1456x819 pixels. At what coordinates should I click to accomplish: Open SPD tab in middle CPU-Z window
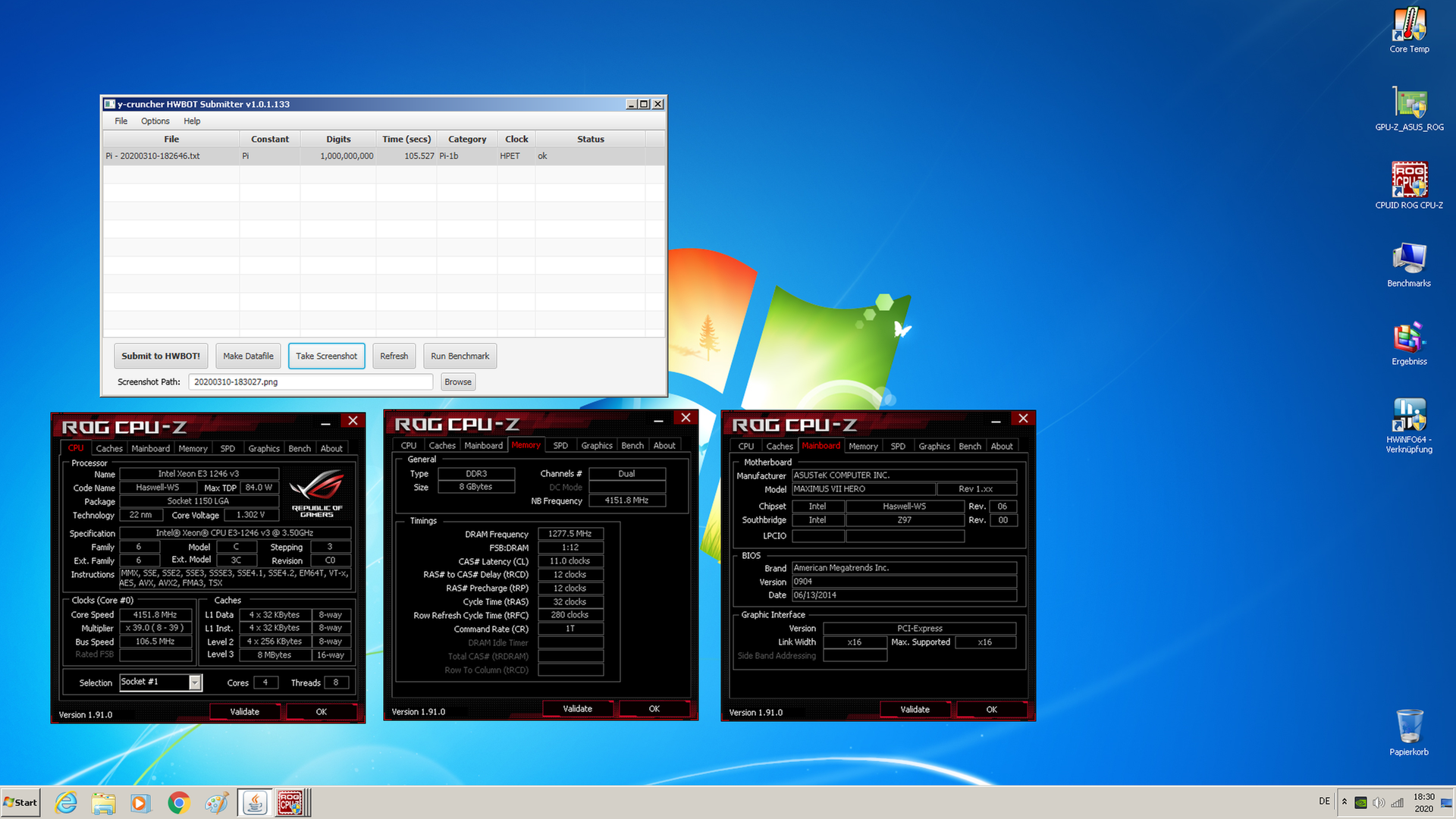tap(560, 446)
